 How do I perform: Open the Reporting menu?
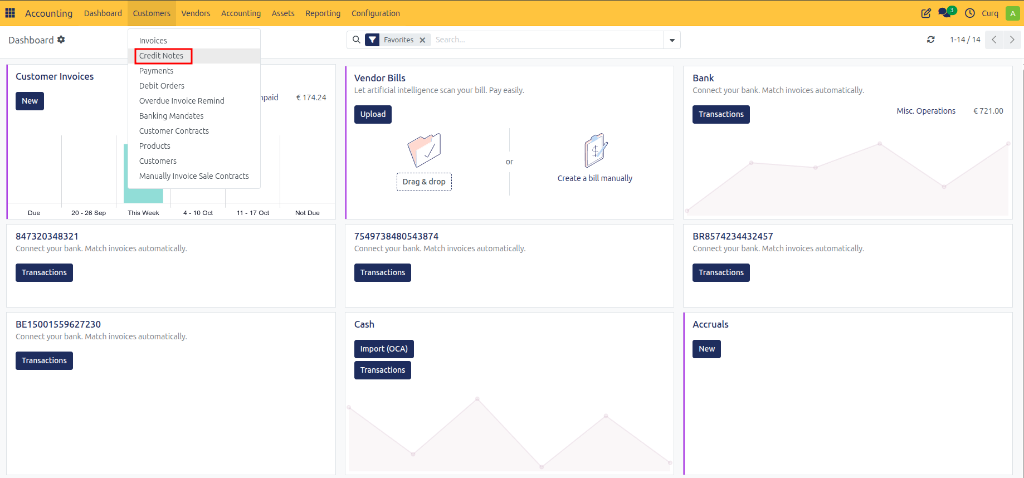pyautogui.click(x=323, y=13)
